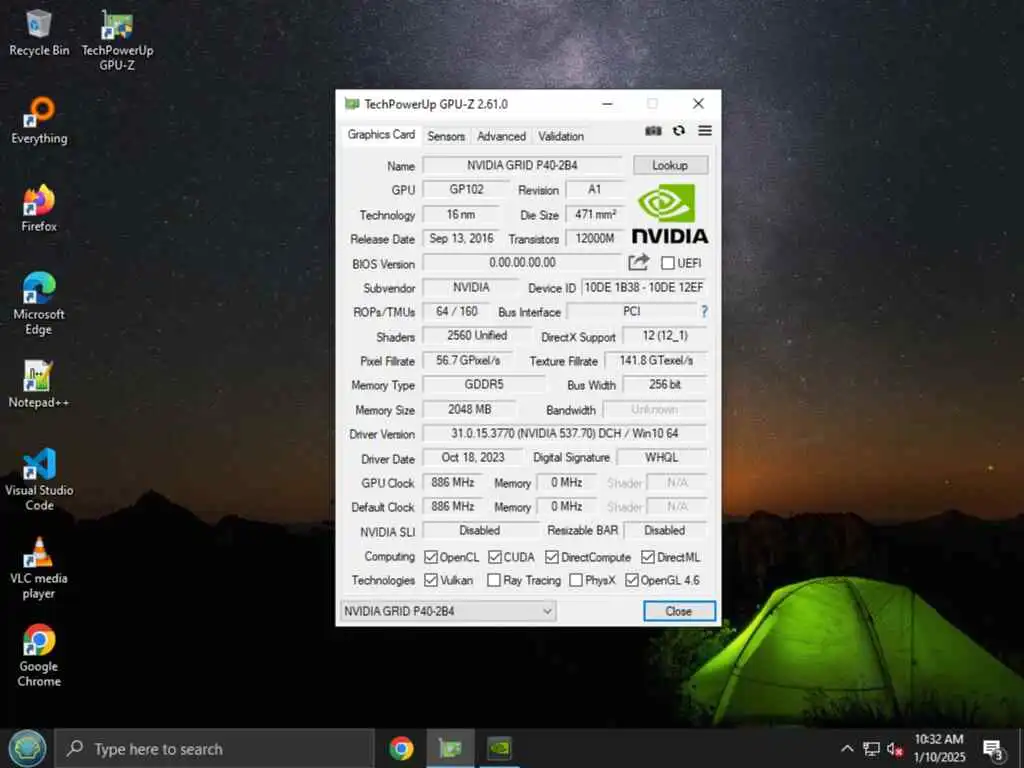Open Chrome from the taskbar
Screen dimensions: 1024x768
401,748
